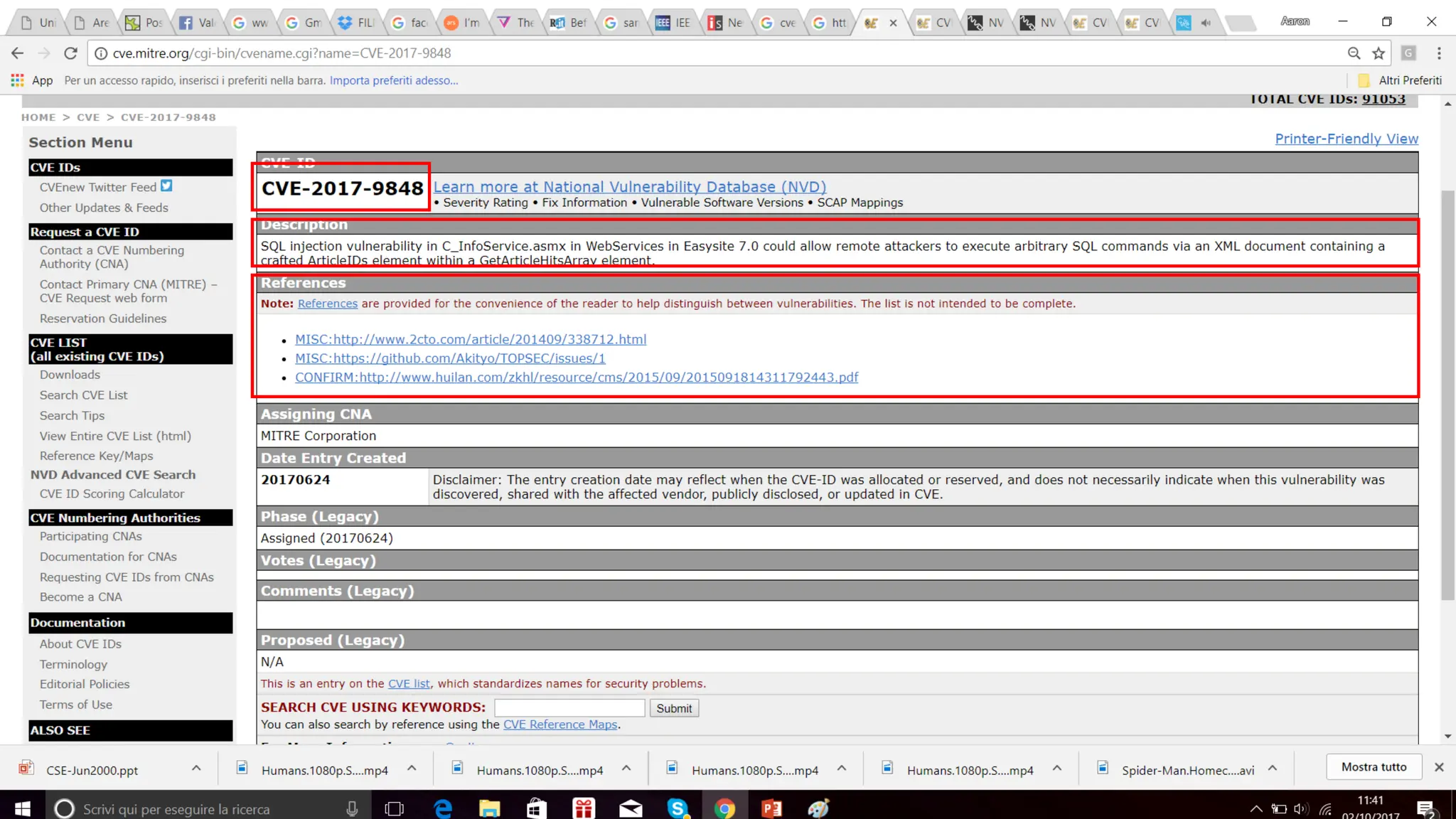Switch to the IEEE browser tab
Viewport: 1456px width, 819px height.
point(673,23)
